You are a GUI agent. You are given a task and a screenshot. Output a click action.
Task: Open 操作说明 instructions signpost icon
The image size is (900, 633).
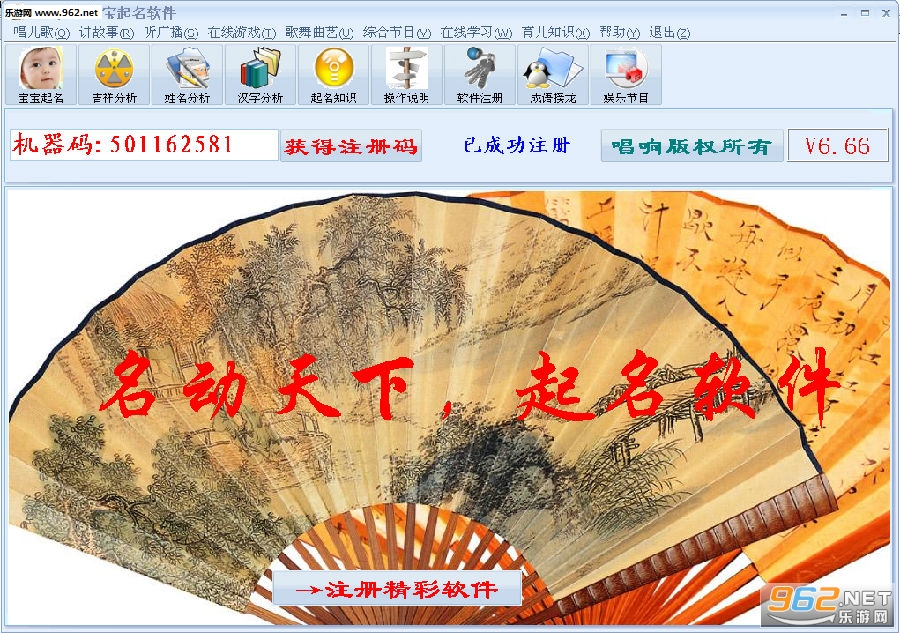406,75
